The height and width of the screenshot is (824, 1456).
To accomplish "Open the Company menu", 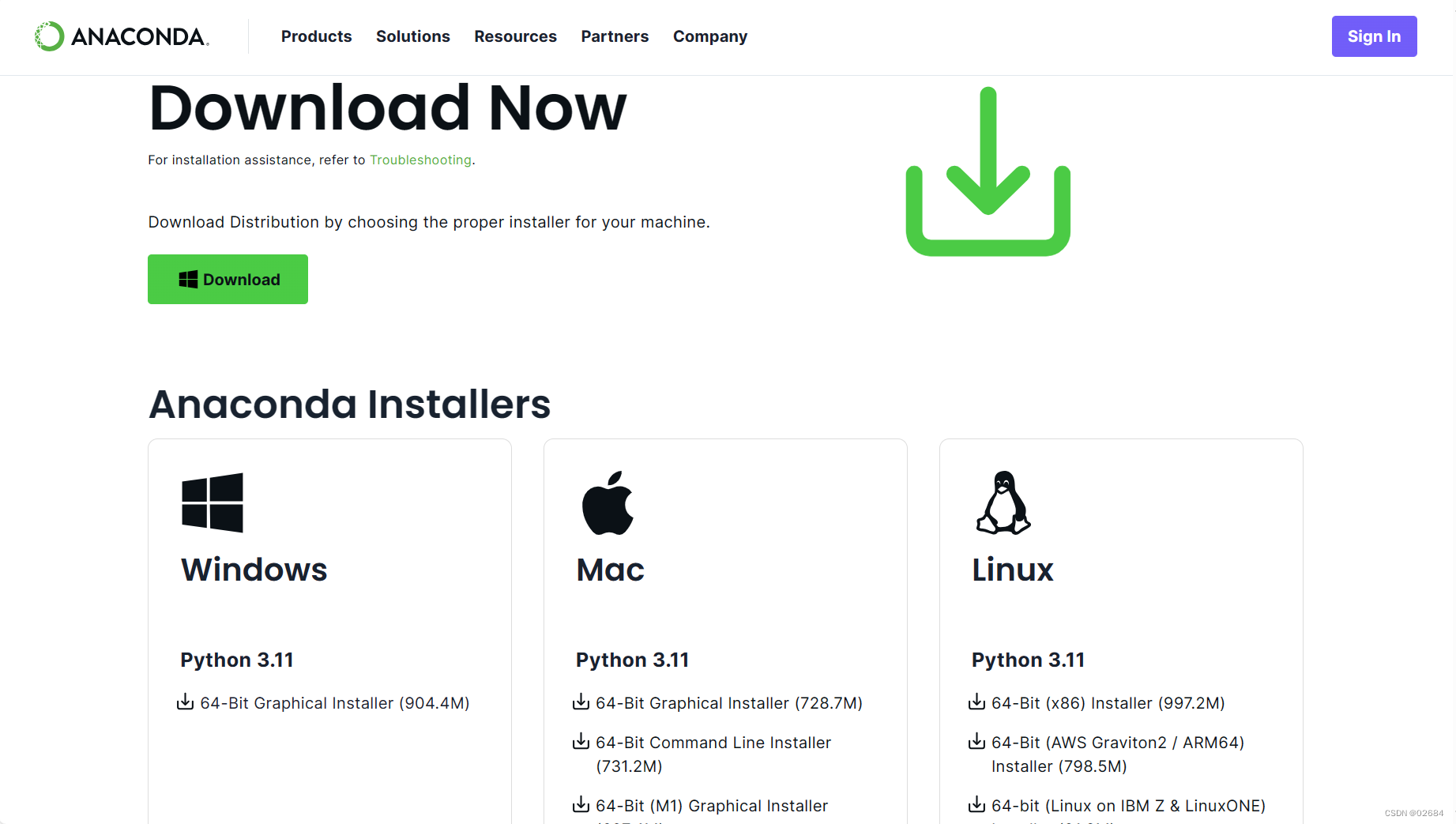I will pyautogui.click(x=709, y=36).
